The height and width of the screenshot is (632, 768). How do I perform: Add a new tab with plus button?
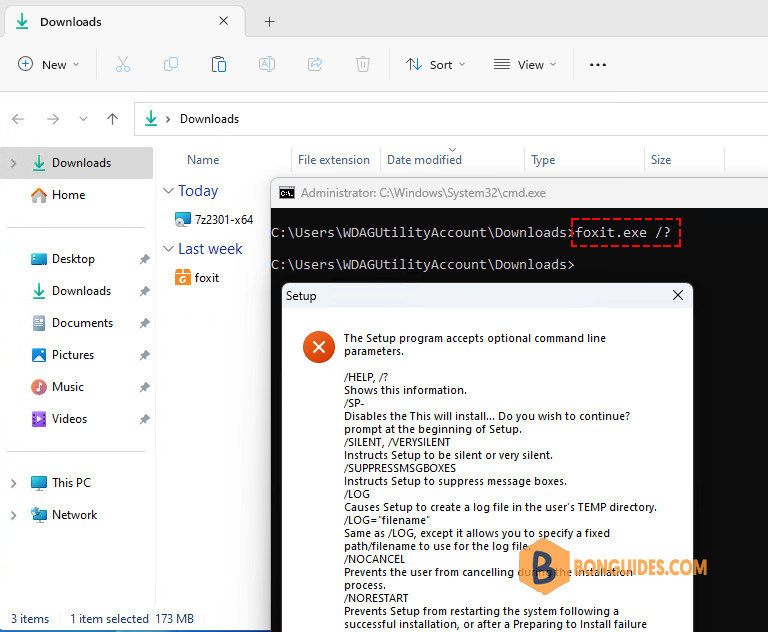click(269, 22)
